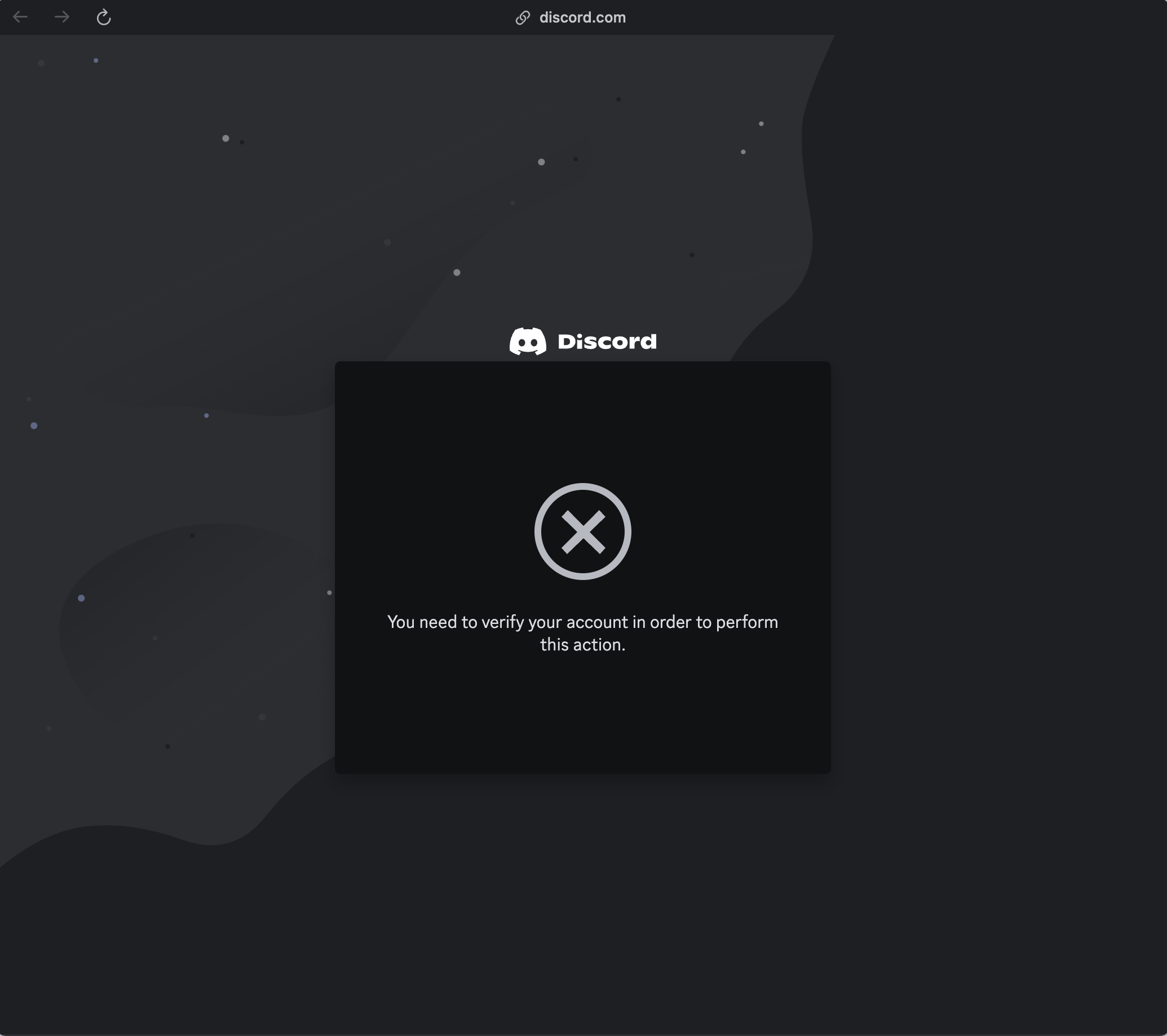Click the browser forward arrow
Screen dimensions: 1167x1036
pos(61,17)
